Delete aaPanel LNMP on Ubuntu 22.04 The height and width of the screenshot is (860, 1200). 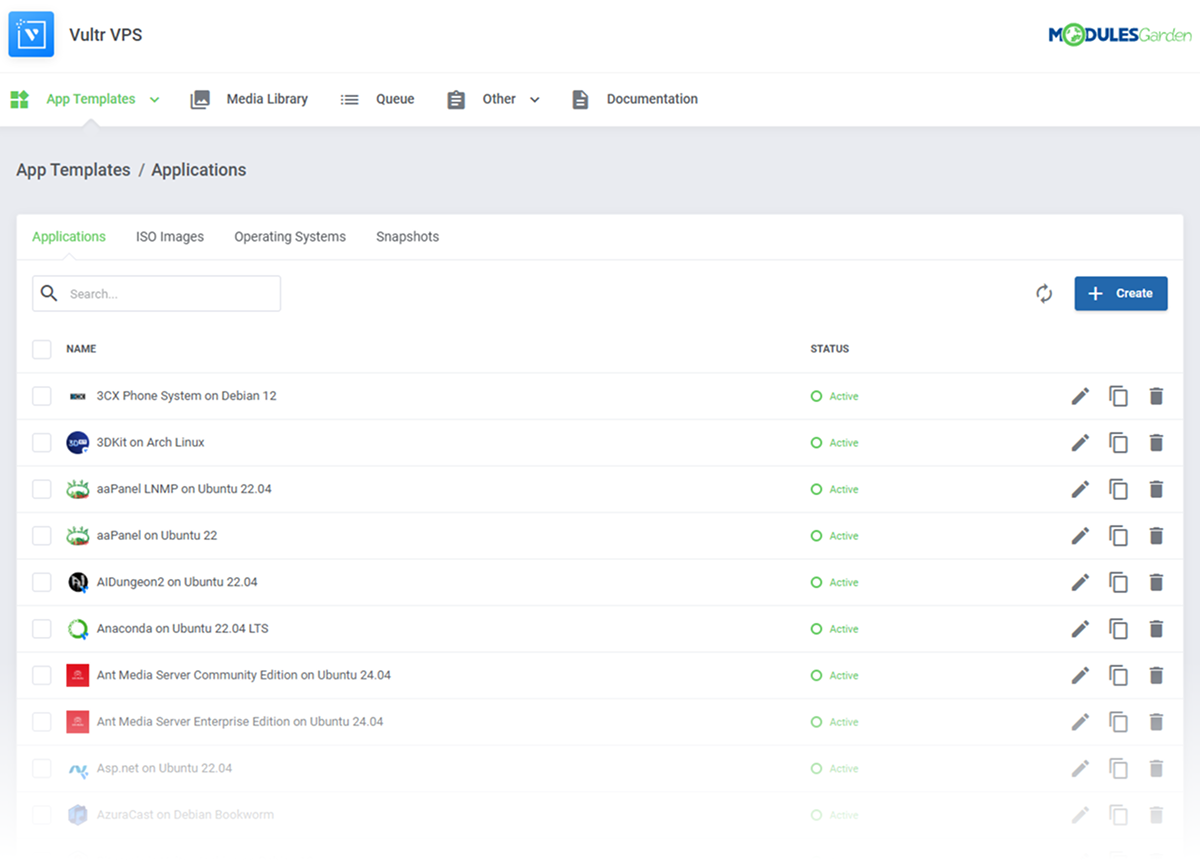pos(1156,489)
